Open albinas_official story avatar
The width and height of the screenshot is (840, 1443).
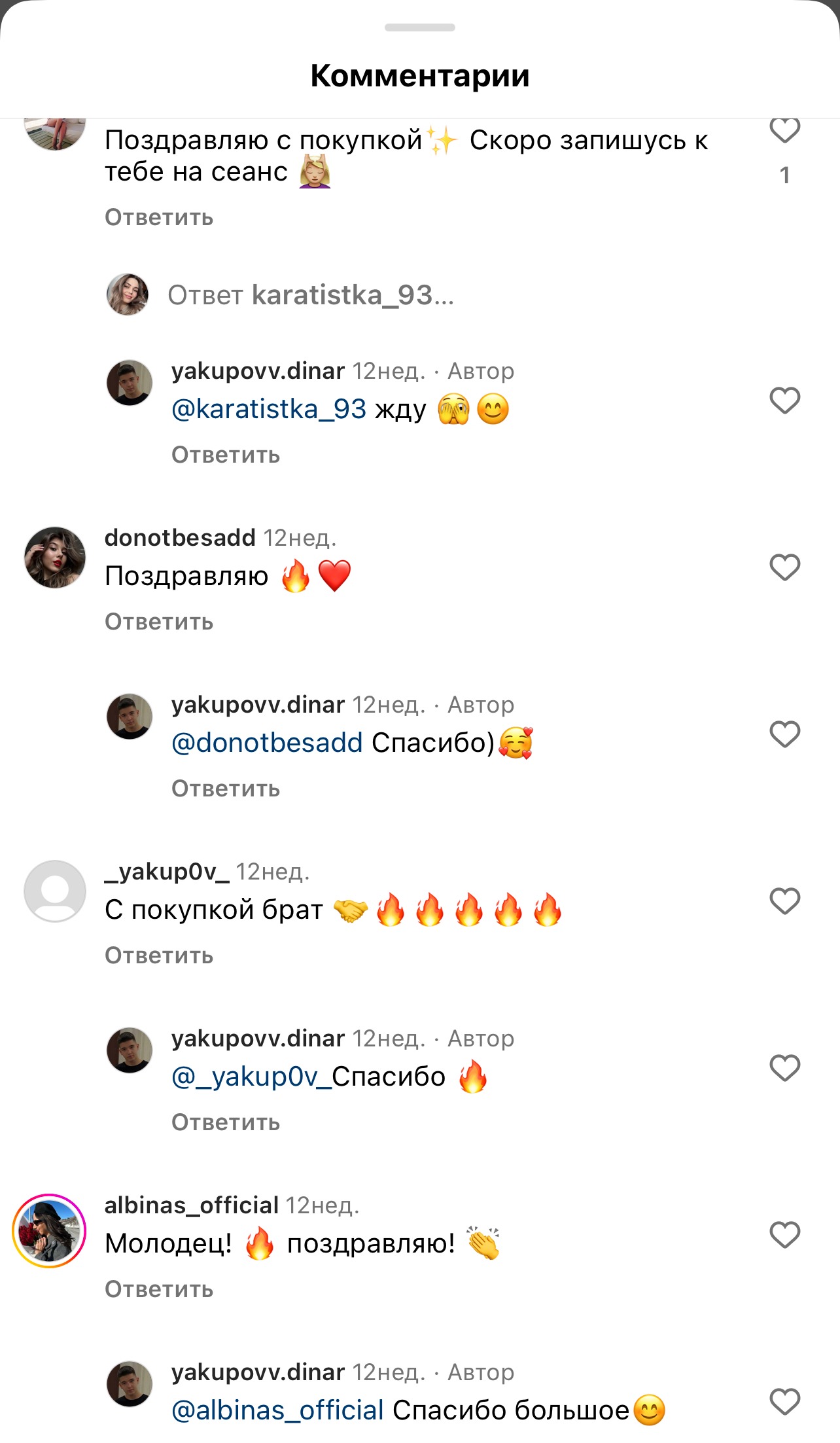50,1231
